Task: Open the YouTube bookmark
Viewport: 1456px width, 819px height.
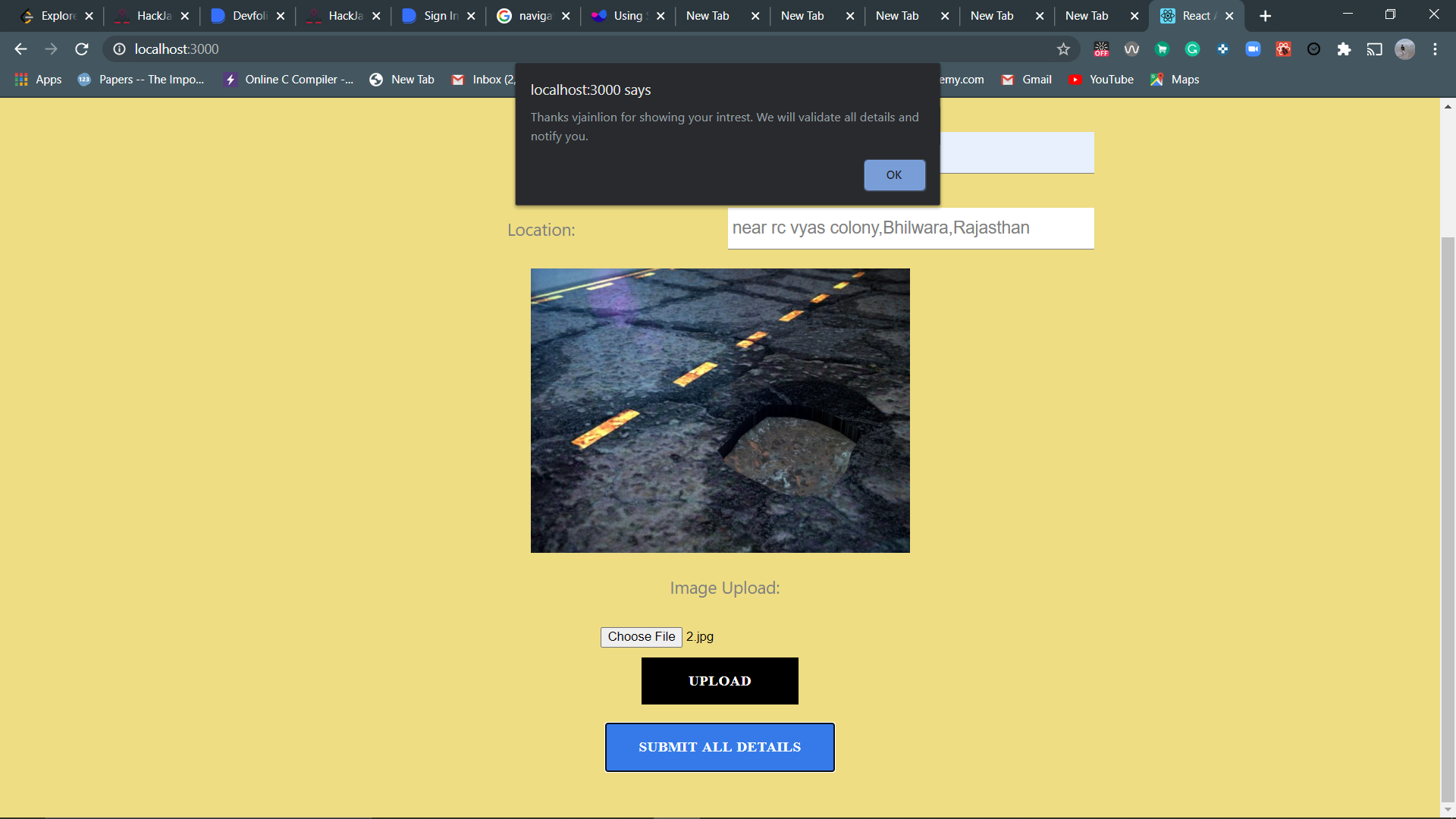Action: point(1101,80)
